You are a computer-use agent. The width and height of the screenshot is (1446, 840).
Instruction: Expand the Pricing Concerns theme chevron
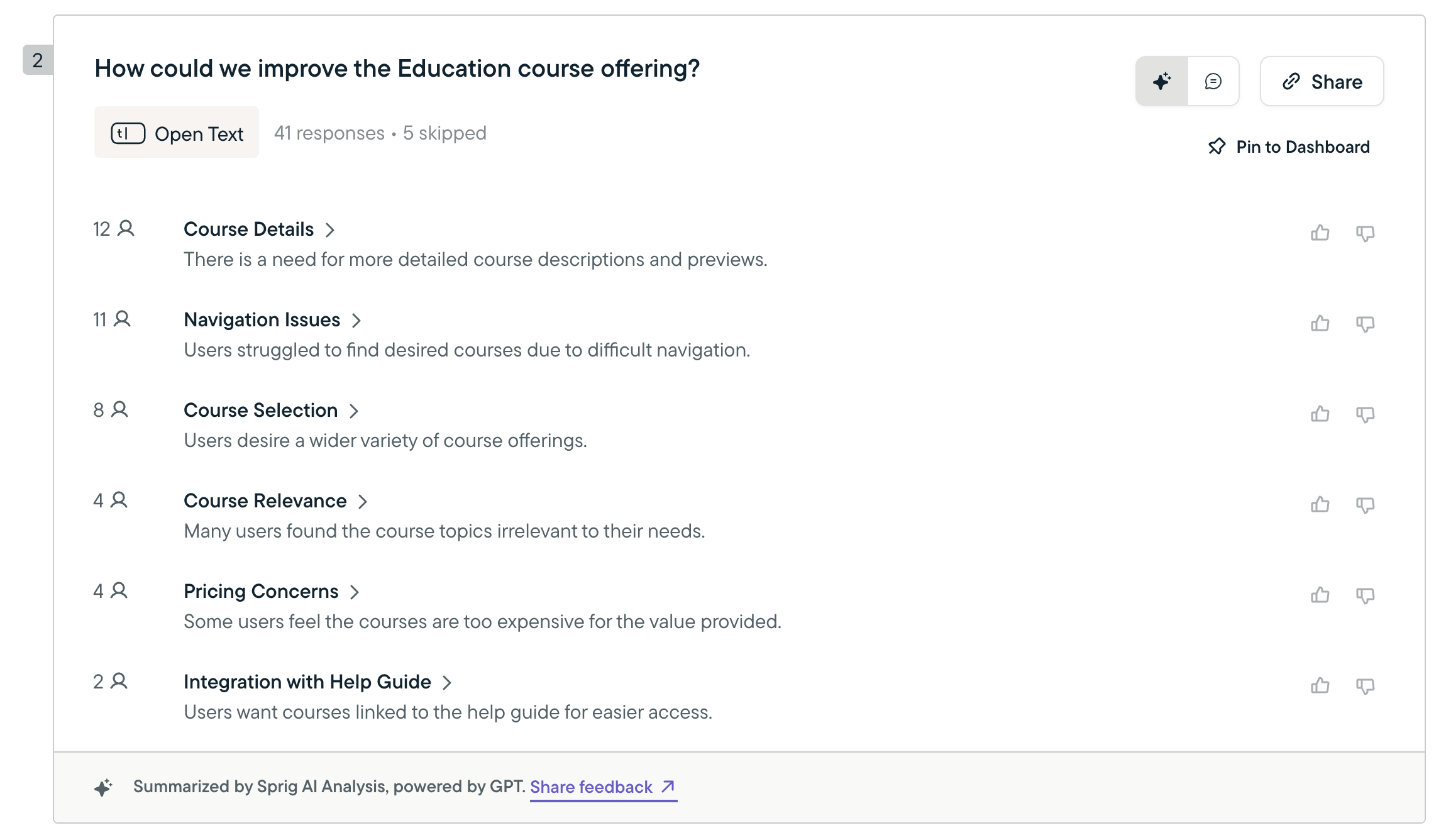click(355, 592)
